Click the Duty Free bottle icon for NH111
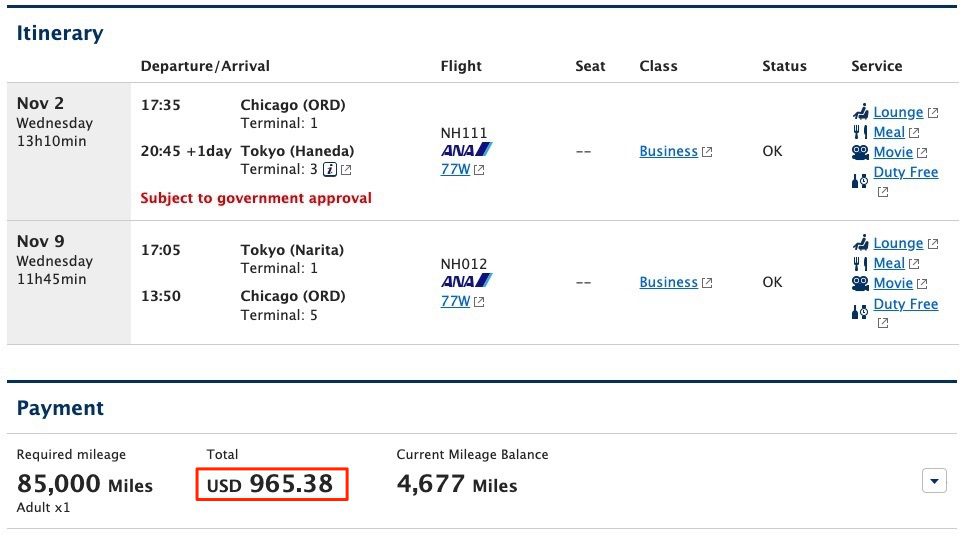 pyautogui.click(x=860, y=181)
